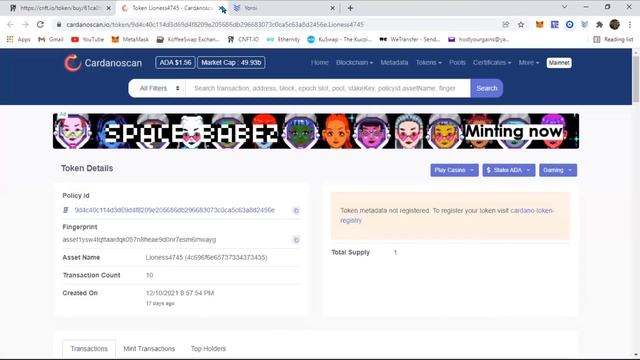Open the KuSwap bookmark

(x=340, y=39)
